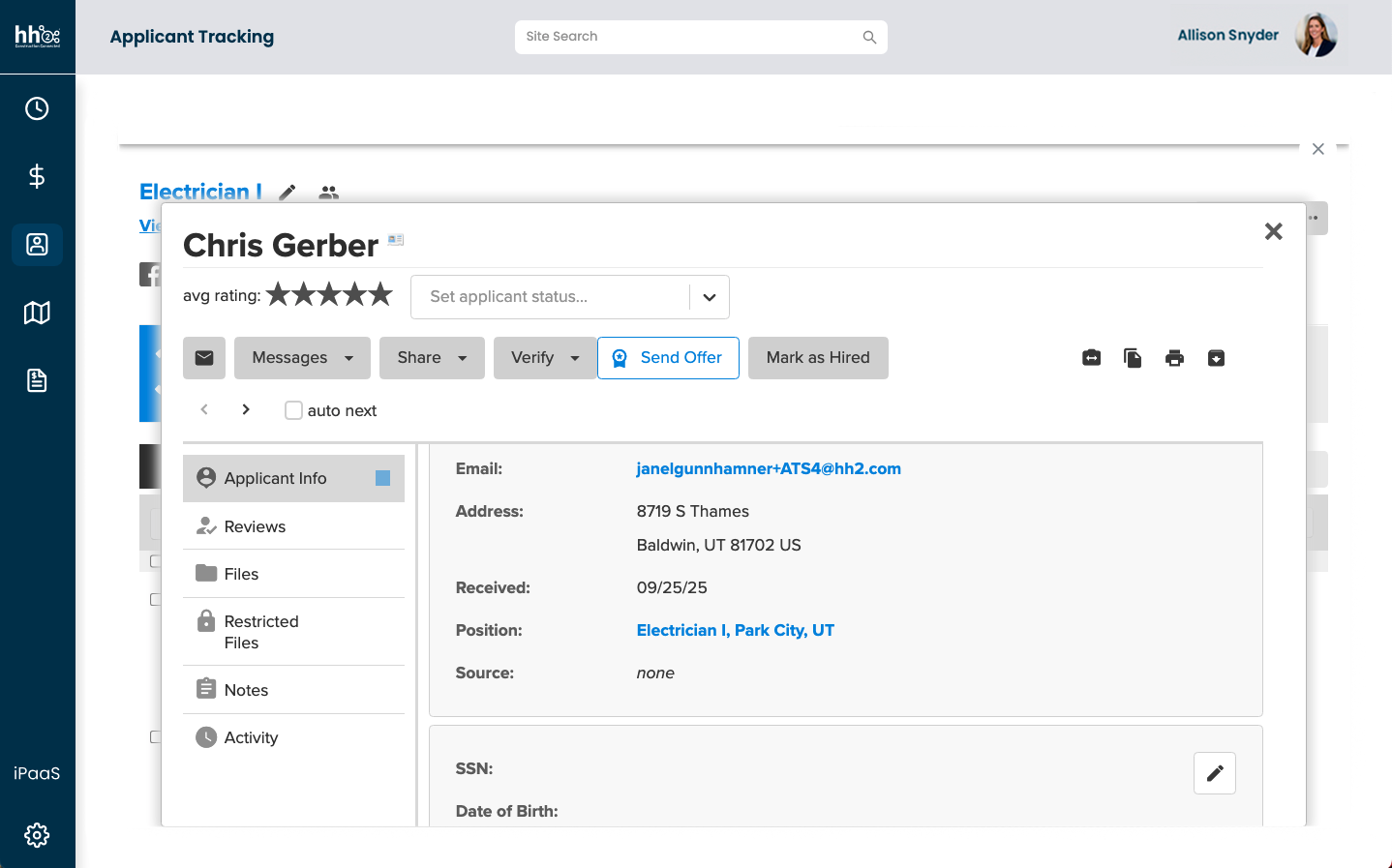Open settings gear in sidebar
The width and height of the screenshot is (1392, 868).
click(37, 834)
